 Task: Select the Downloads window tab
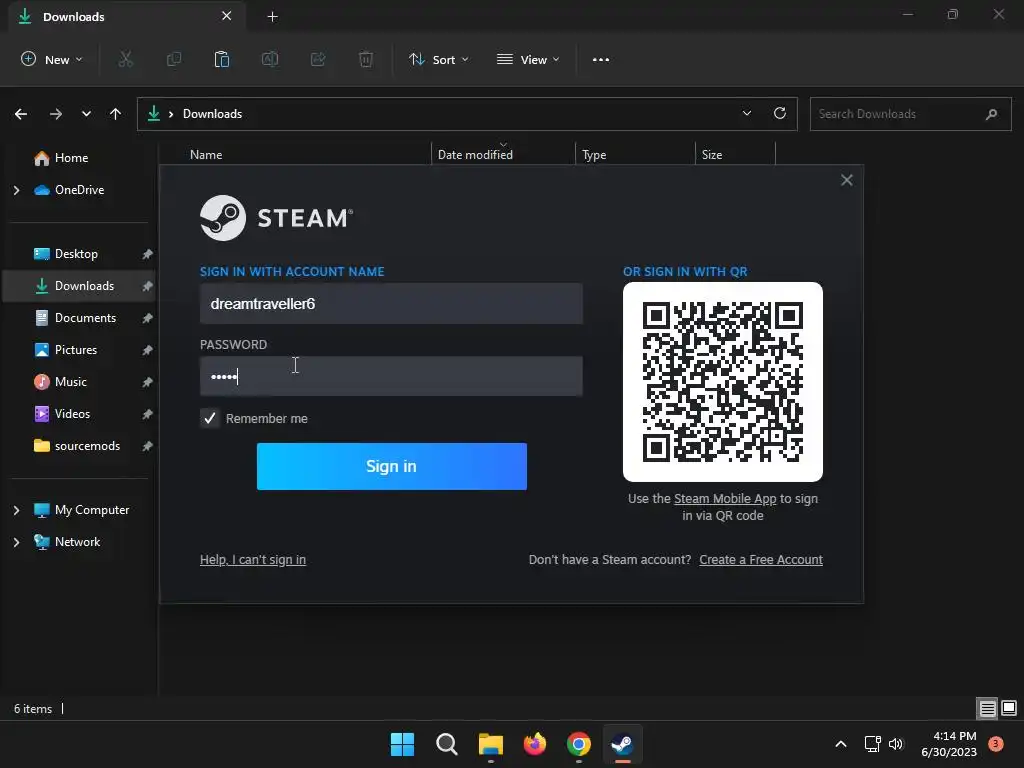coord(127,17)
